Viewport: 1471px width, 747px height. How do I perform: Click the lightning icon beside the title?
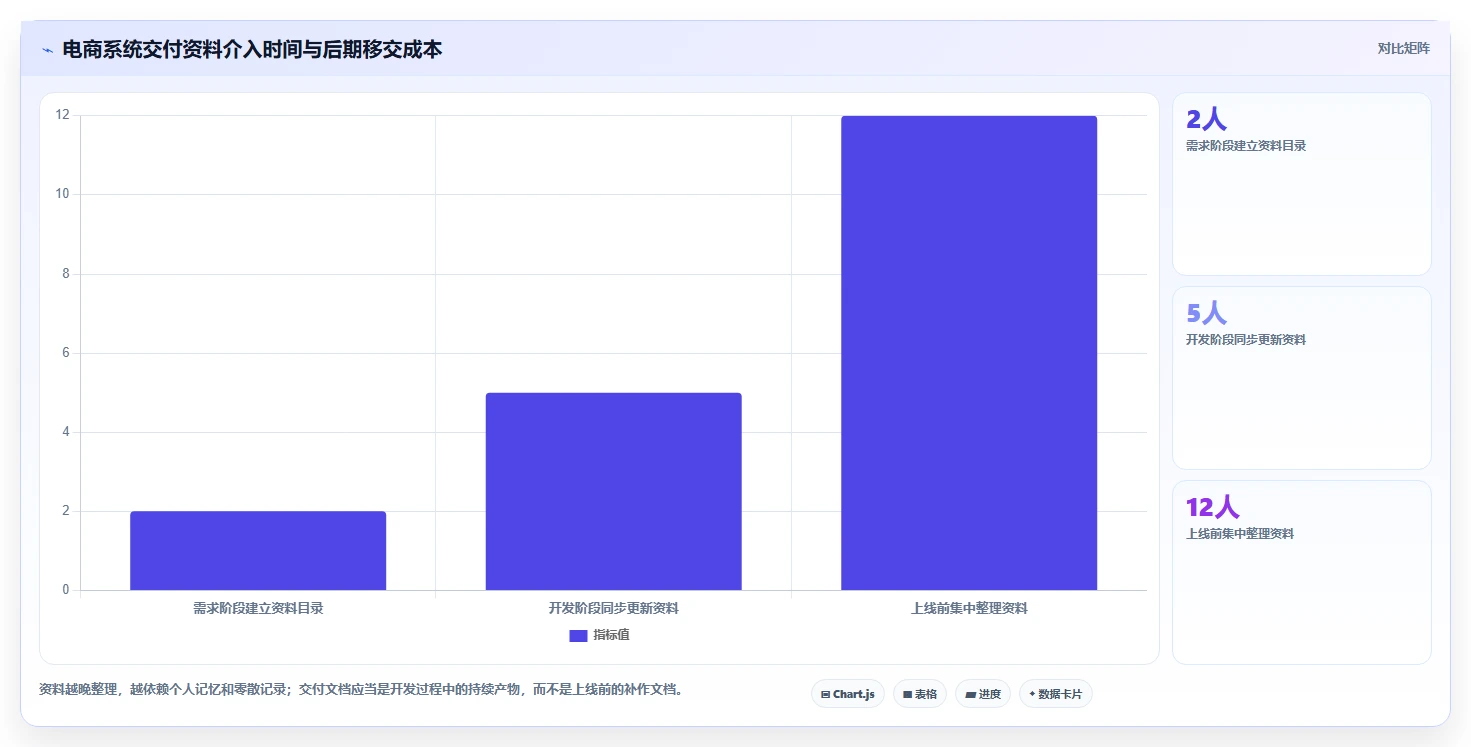coord(48,50)
